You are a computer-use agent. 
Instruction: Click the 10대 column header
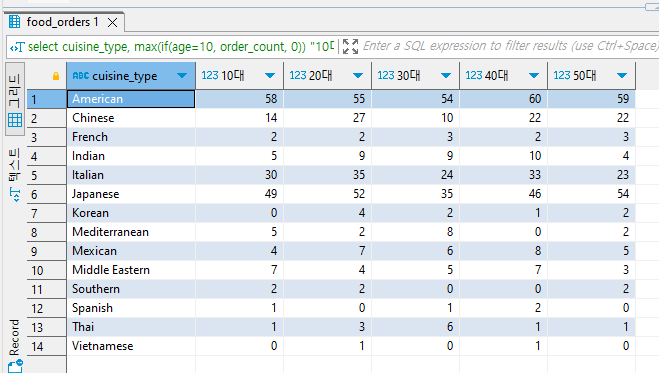coord(240,76)
